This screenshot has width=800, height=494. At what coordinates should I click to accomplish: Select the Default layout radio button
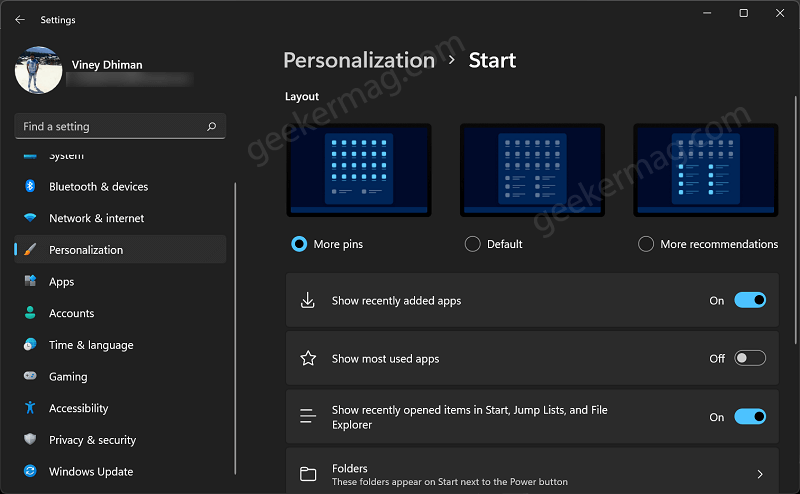(472, 244)
